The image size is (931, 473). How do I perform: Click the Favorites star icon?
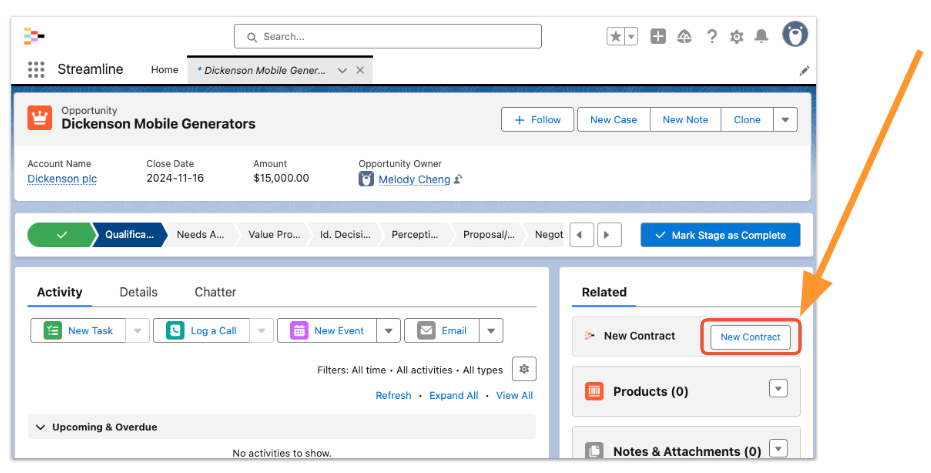pos(616,37)
